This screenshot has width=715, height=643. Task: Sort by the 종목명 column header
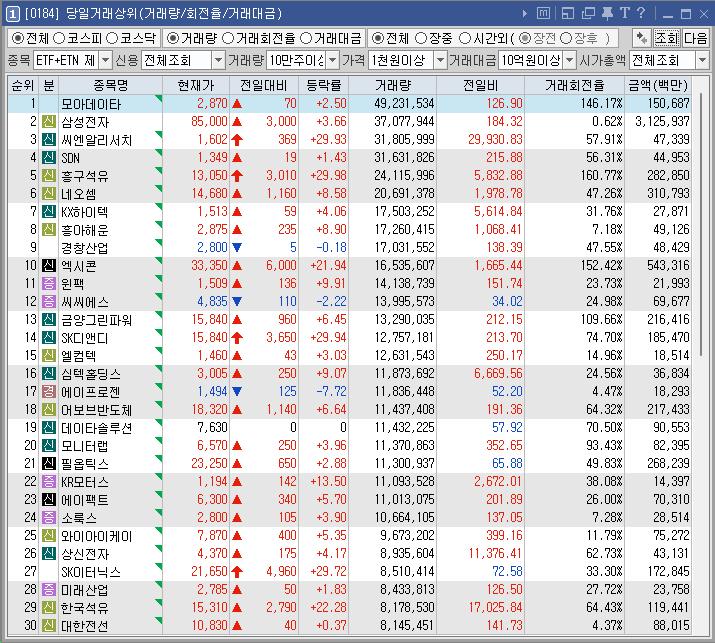click(110, 85)
